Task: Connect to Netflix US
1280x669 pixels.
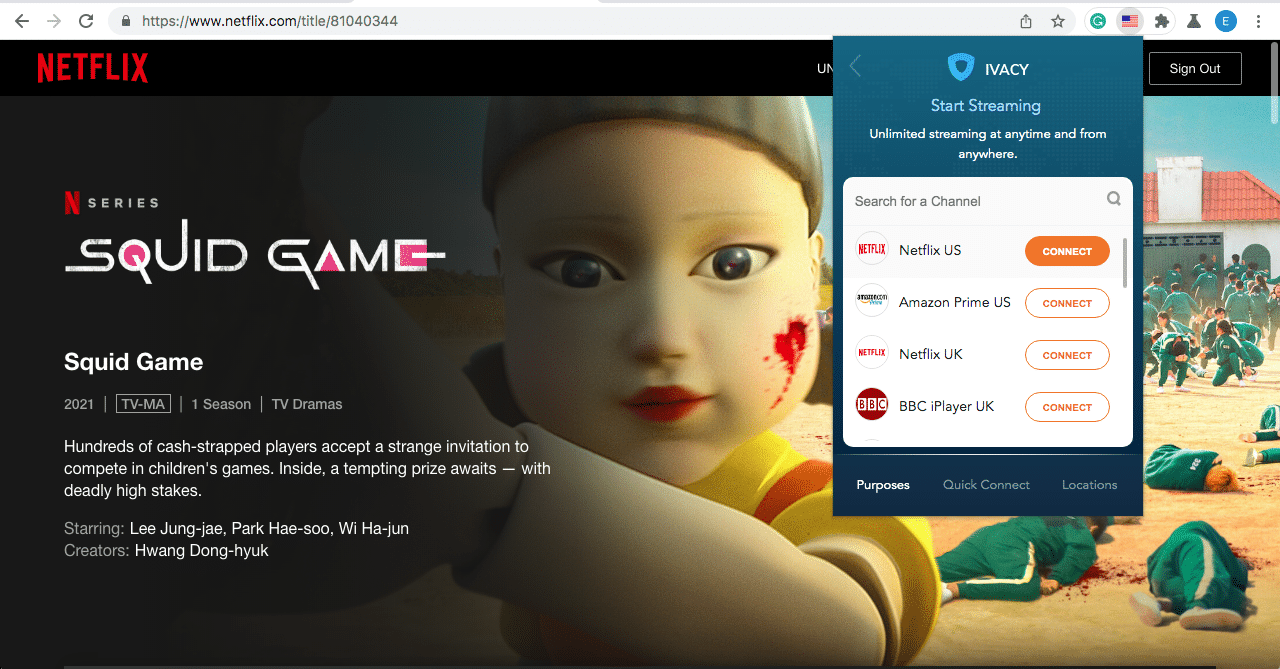Action: click(x=1067, y=251)
